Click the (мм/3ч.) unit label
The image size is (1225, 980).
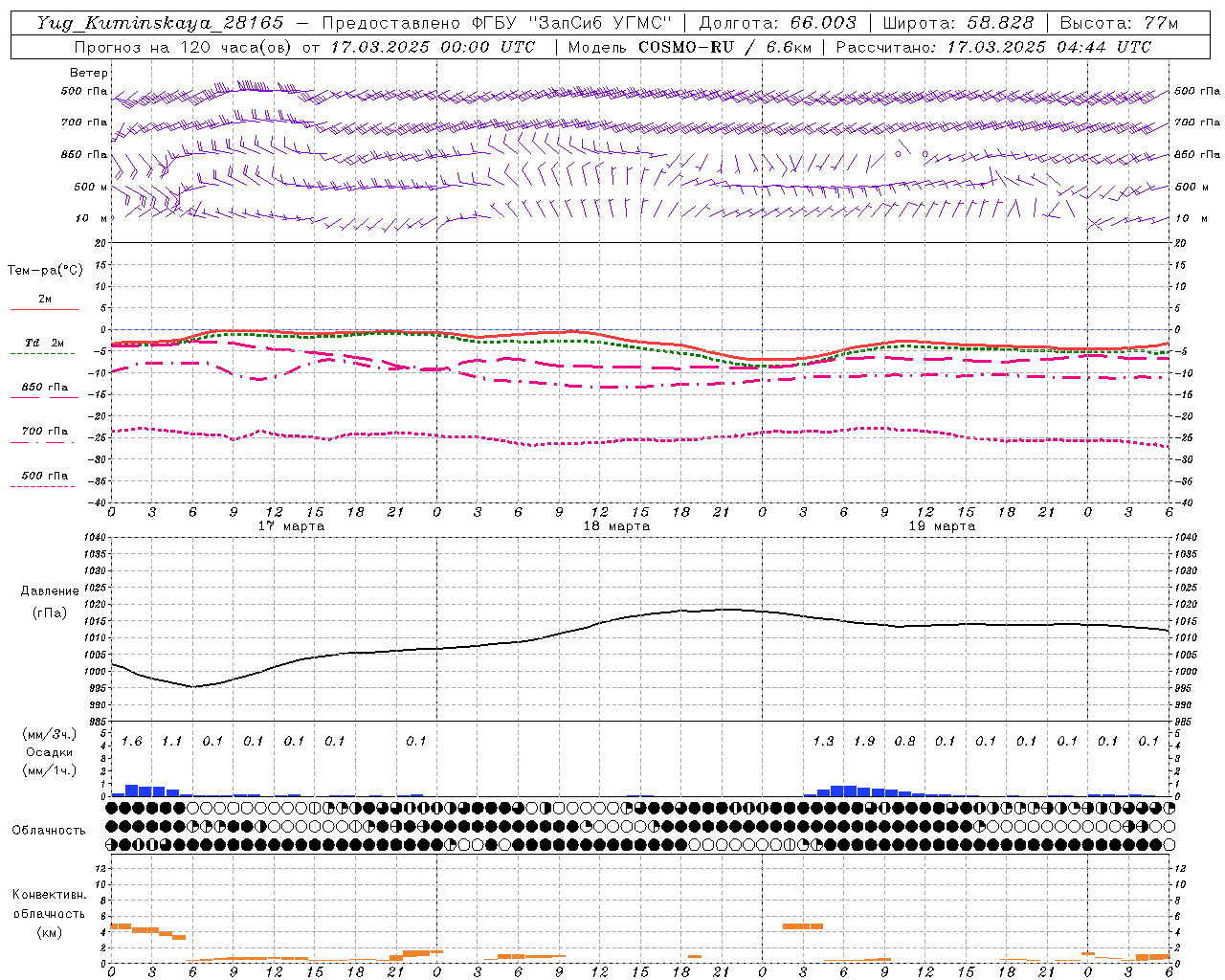[x=50, y=734]
